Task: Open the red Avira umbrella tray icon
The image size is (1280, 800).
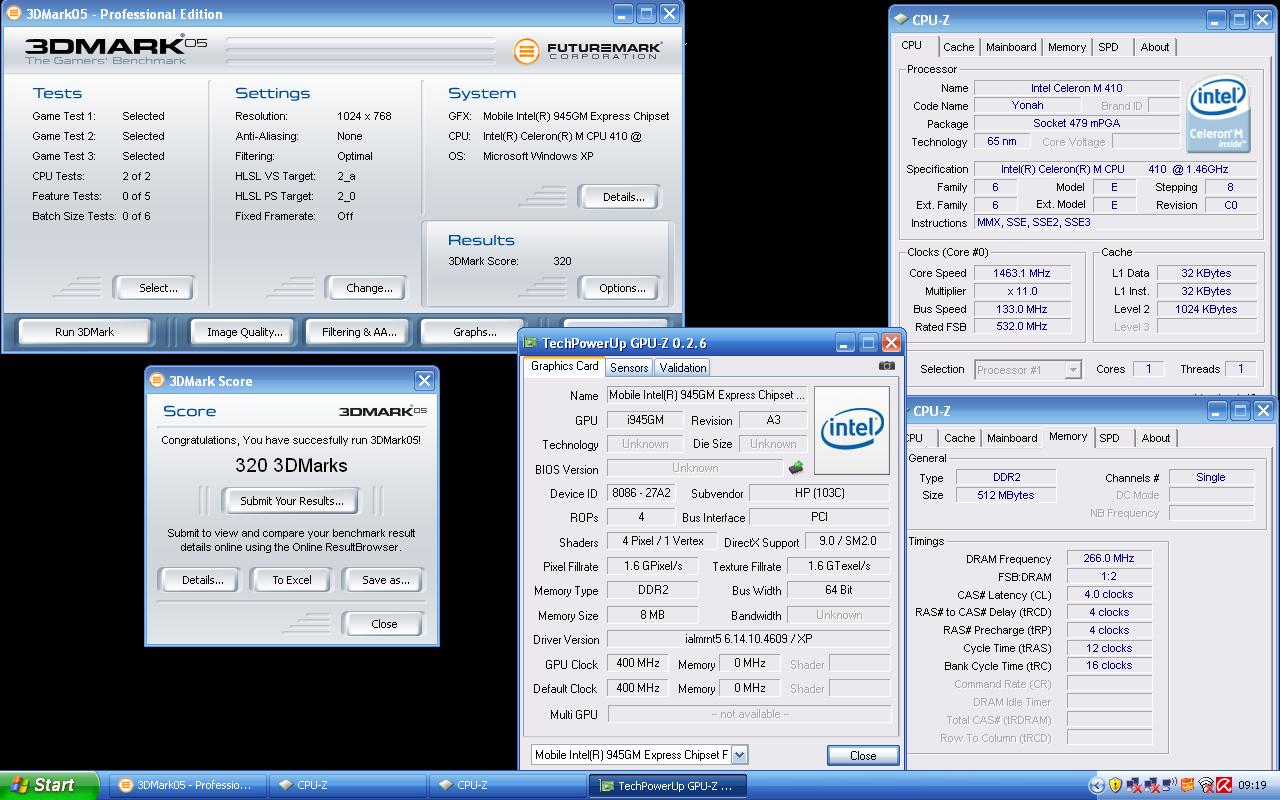Action: 1224,785
